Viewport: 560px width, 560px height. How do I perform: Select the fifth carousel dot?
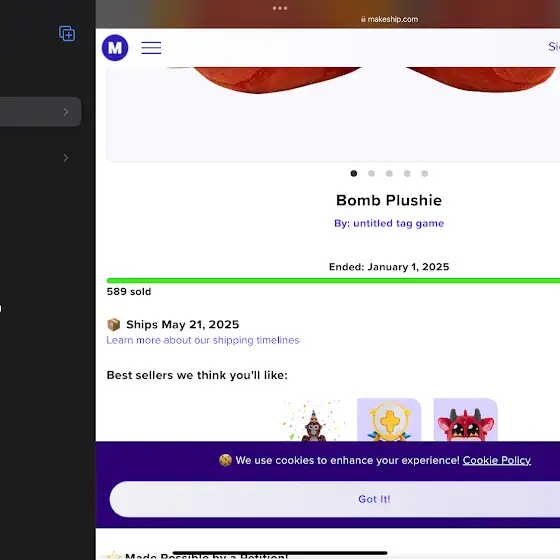point(425,174)
